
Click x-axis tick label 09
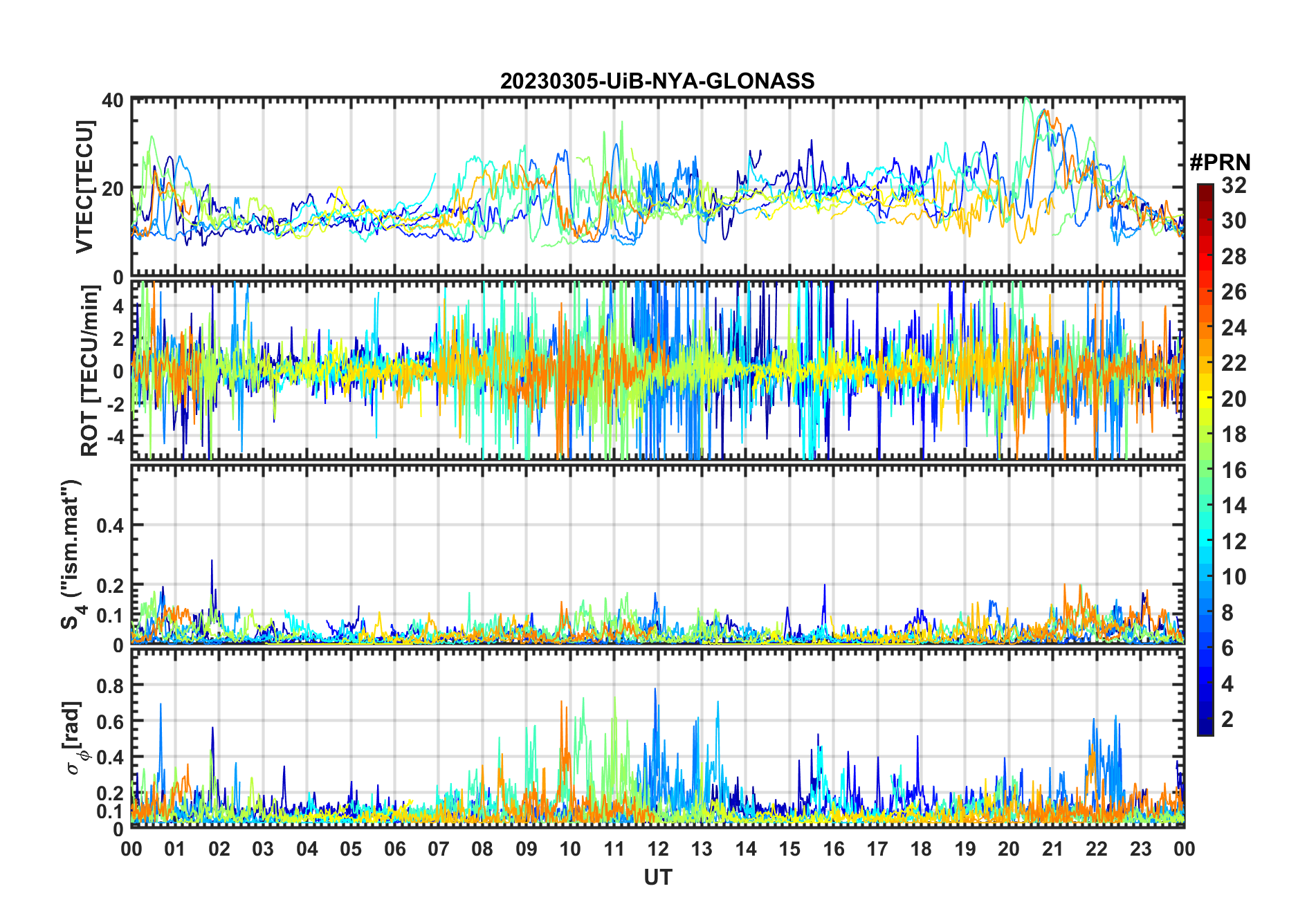coord(526,849)
